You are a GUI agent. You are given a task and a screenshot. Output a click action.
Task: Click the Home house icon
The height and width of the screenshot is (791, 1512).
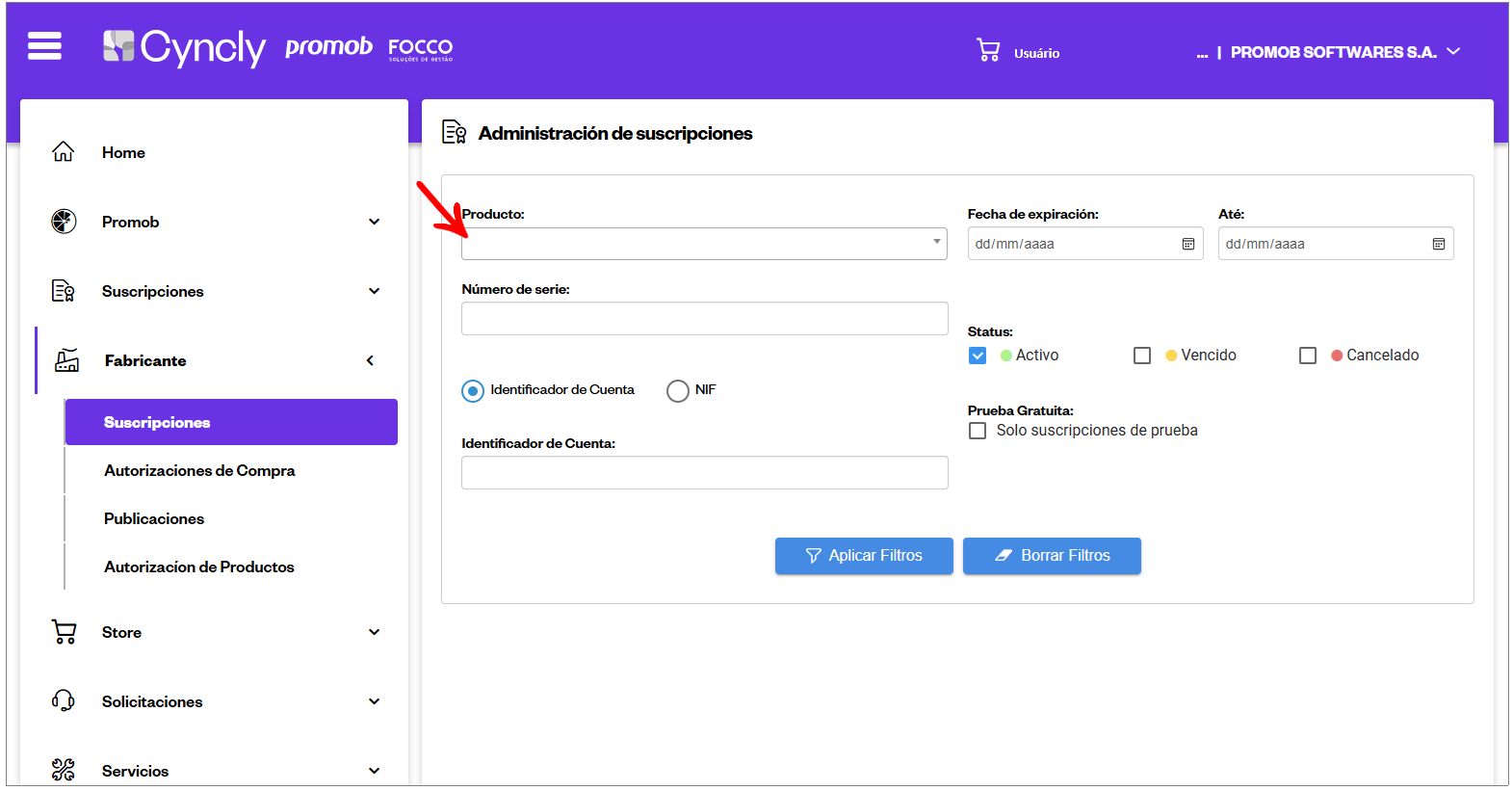click(x=64, y=152)
